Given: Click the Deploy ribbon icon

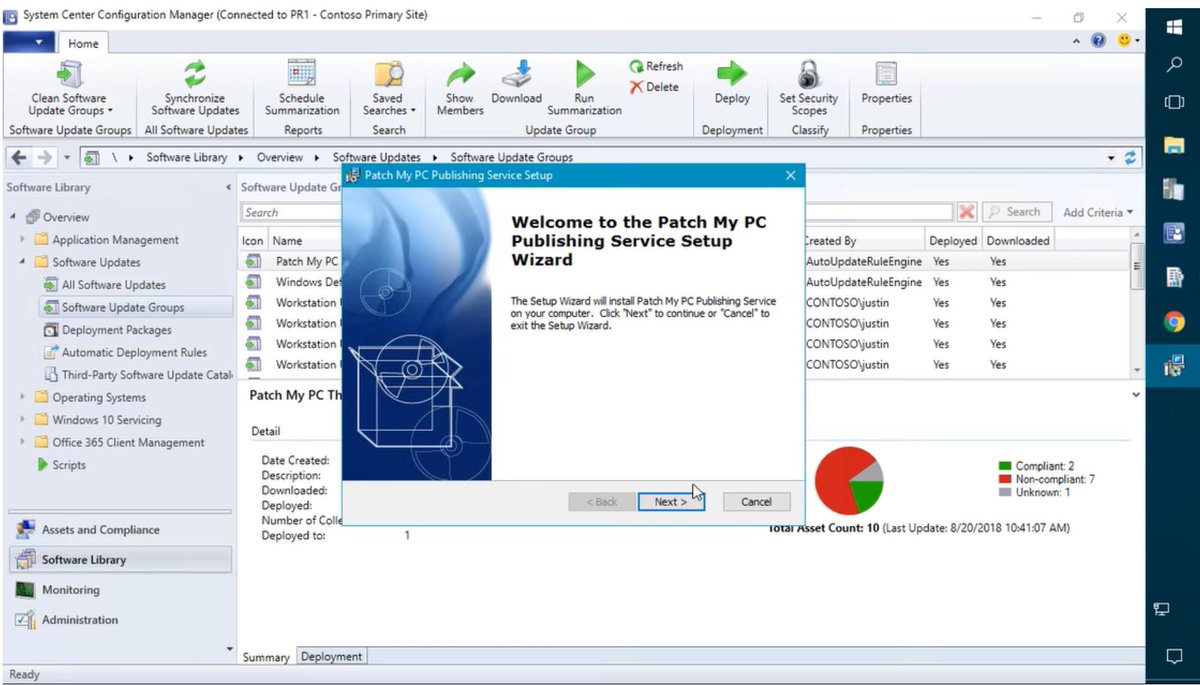Looking at the screenshot, I should click(x=732, y=75).
